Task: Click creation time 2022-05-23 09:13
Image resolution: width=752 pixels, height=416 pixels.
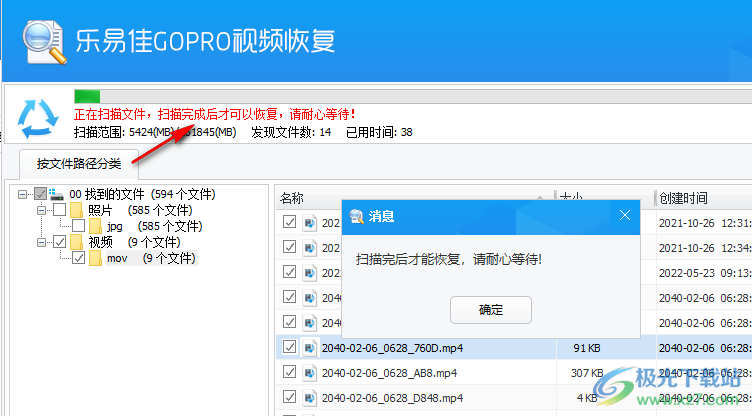Action: click(x=705, y=273)
